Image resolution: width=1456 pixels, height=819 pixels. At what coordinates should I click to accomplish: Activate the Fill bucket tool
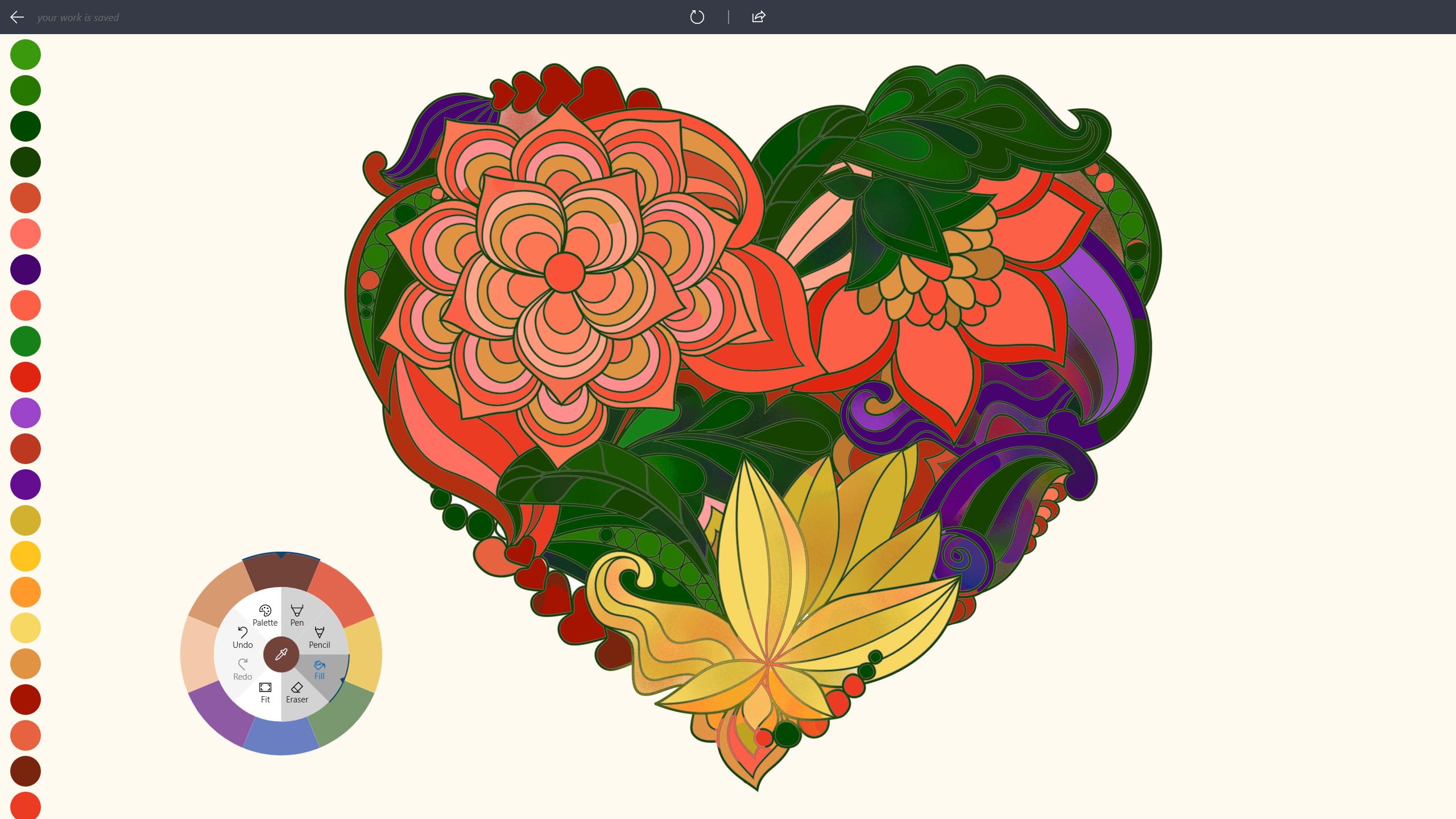pyautogui.click(x=319, y=670)
